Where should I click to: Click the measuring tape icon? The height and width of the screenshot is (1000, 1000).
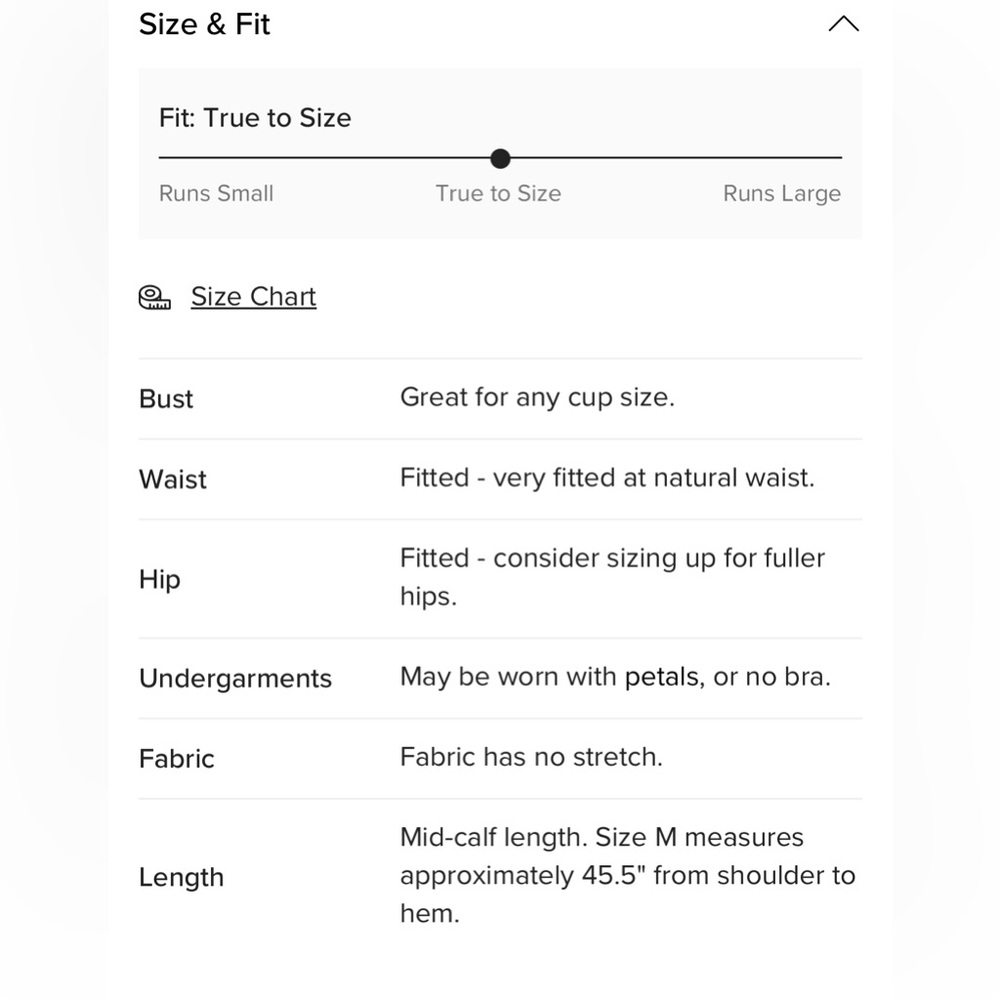point(154,297)
